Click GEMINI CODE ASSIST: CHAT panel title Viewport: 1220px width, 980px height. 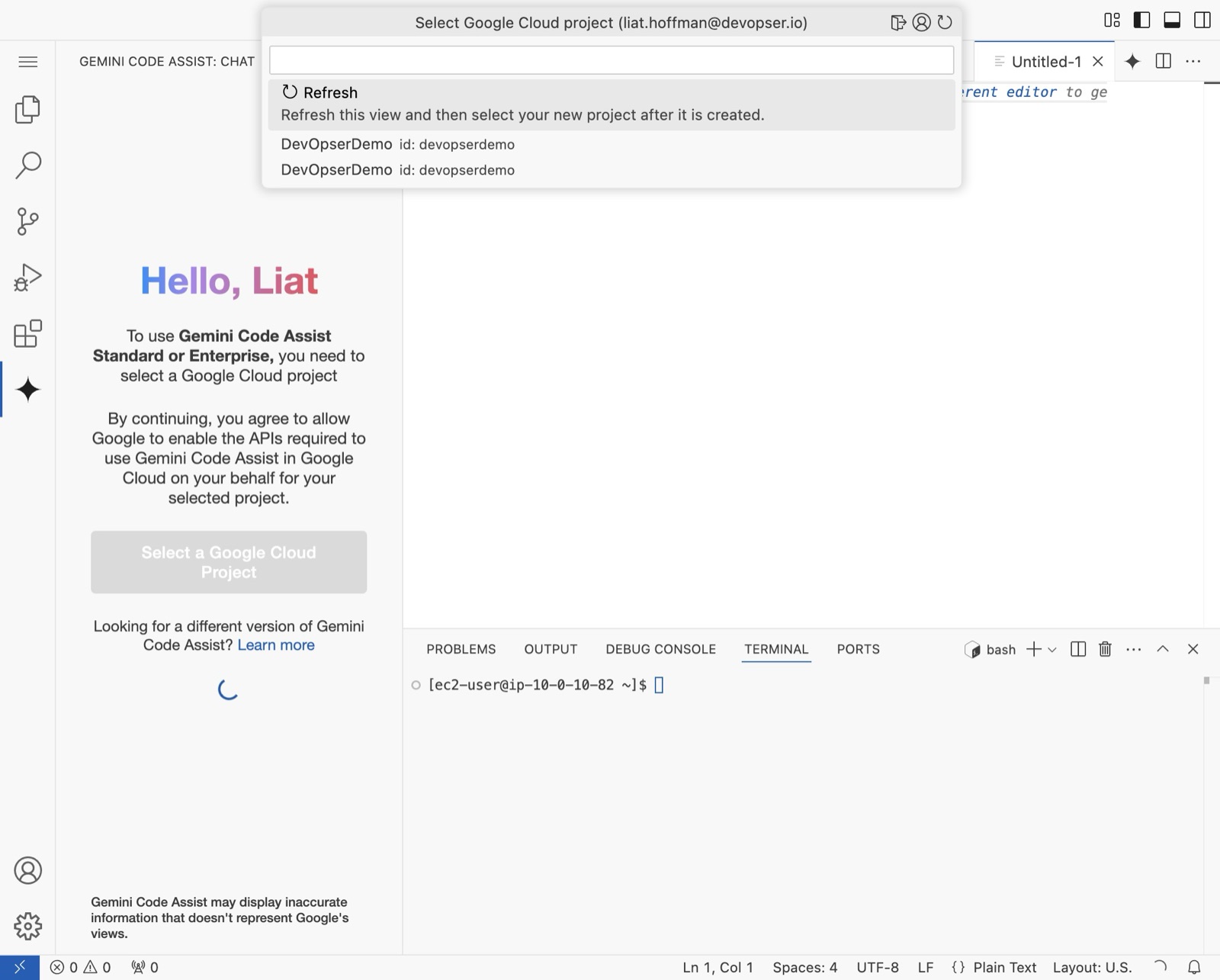[167, 61]
